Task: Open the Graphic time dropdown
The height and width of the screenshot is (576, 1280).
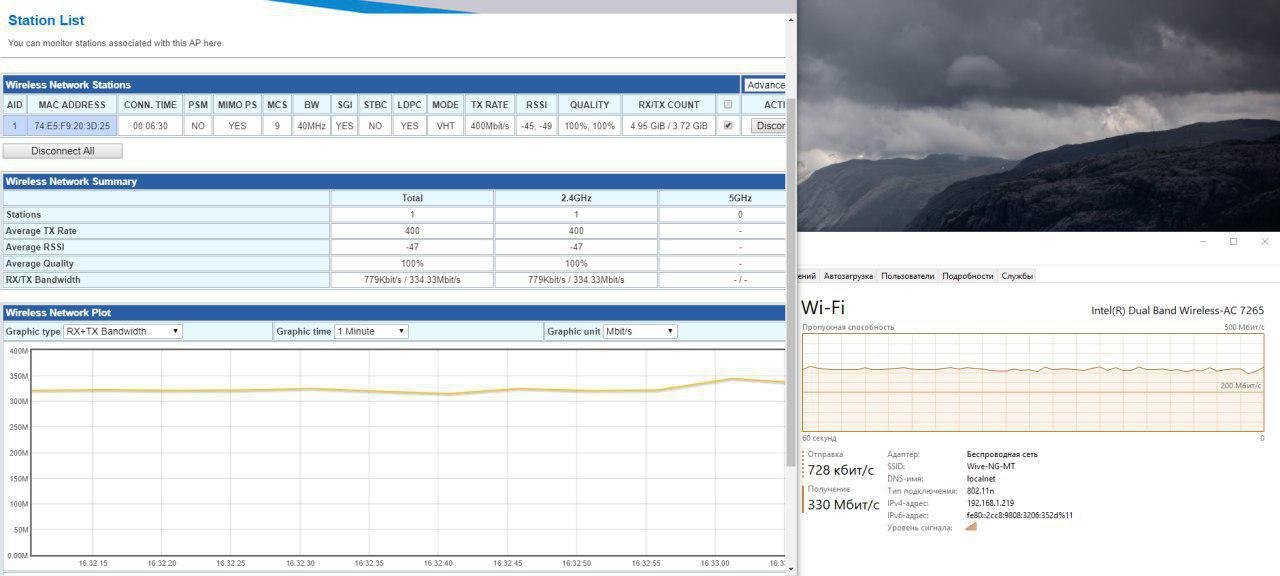Action: 371,331
